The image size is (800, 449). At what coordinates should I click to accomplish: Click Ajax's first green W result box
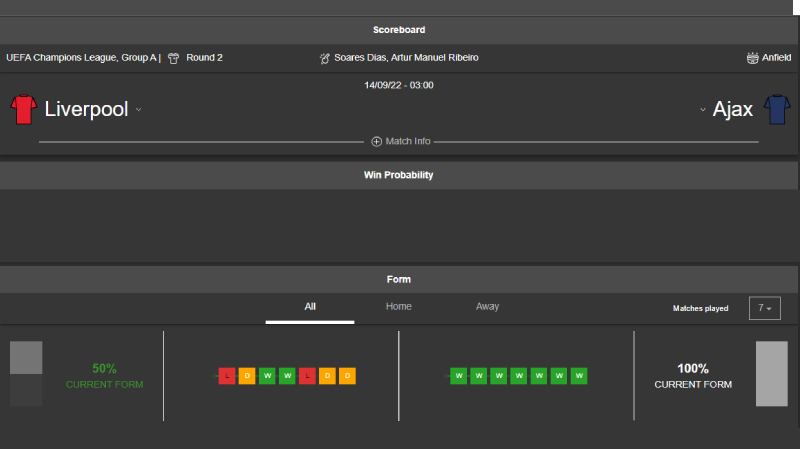(459, 376)
